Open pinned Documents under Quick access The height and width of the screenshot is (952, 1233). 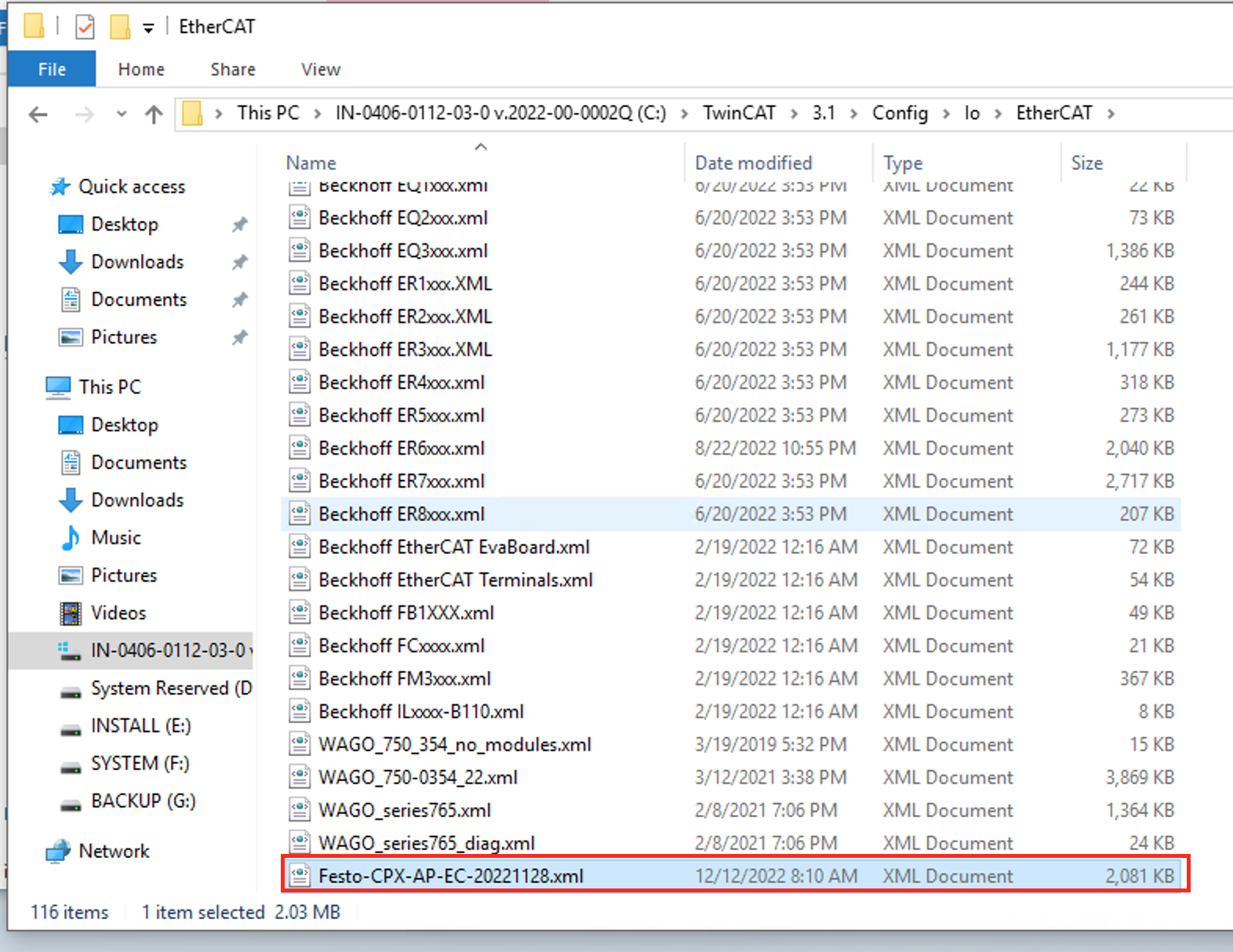pos(139,300)
